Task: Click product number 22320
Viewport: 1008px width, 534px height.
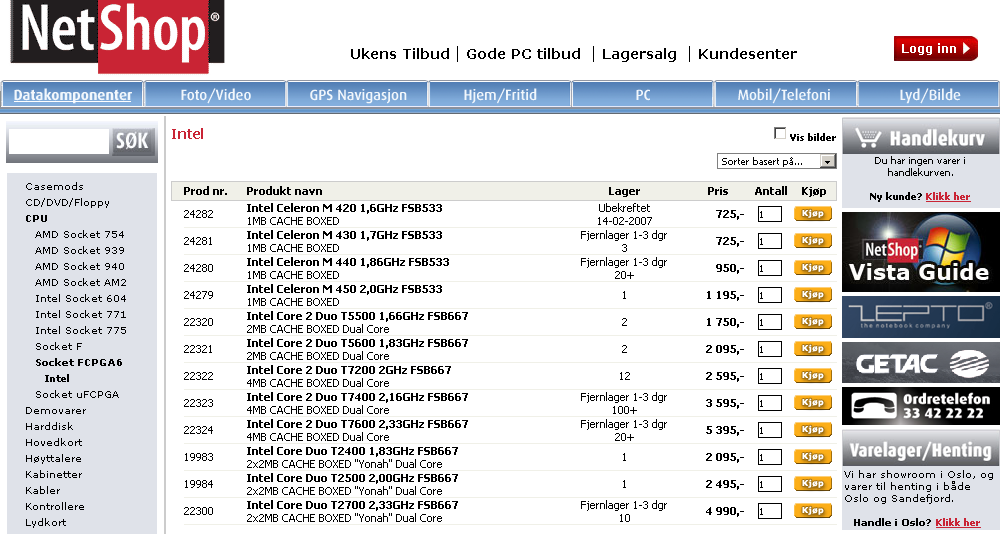Action: [198, 322]
